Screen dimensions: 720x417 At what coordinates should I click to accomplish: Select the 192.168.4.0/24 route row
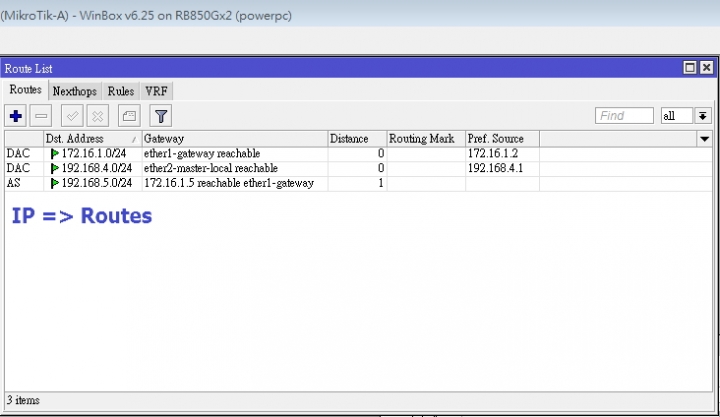pyautogui.click(x=358, y=168)
